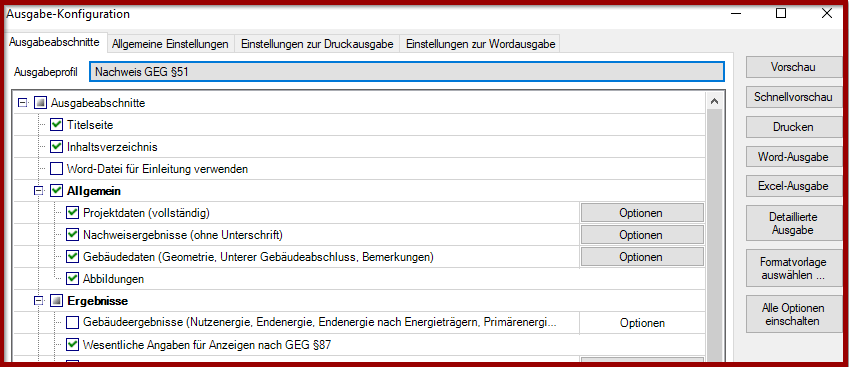Collapse the Ergebnisse section
849x367 pixels.
(39, 300)
